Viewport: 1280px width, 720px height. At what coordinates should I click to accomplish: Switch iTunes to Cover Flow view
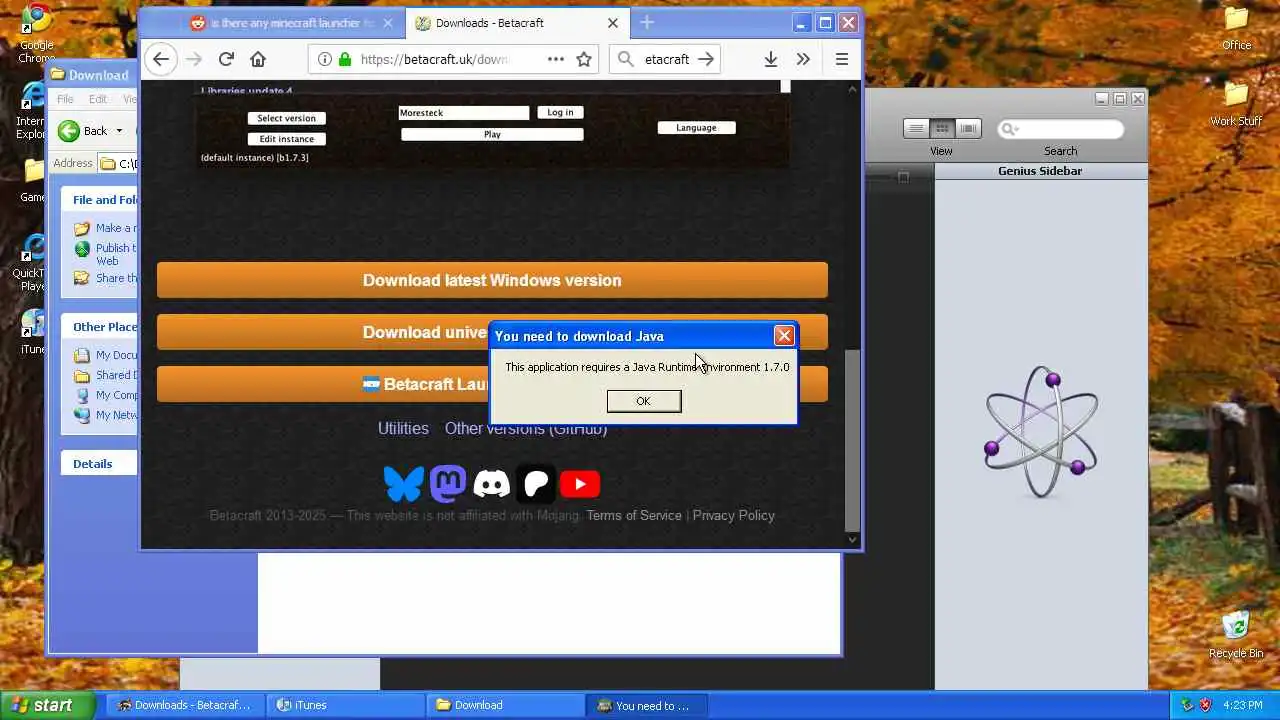coord(968,128)
